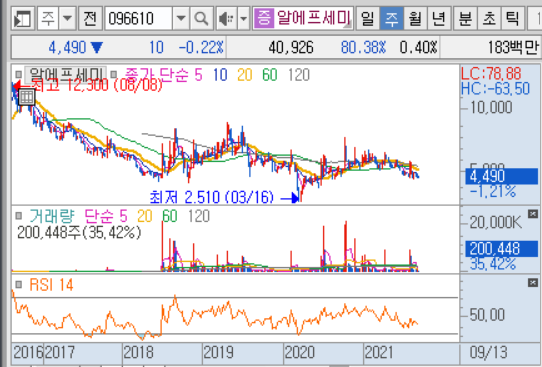
Task: Click the data grid table icon on chart
Action: click(x=26, y=97)
